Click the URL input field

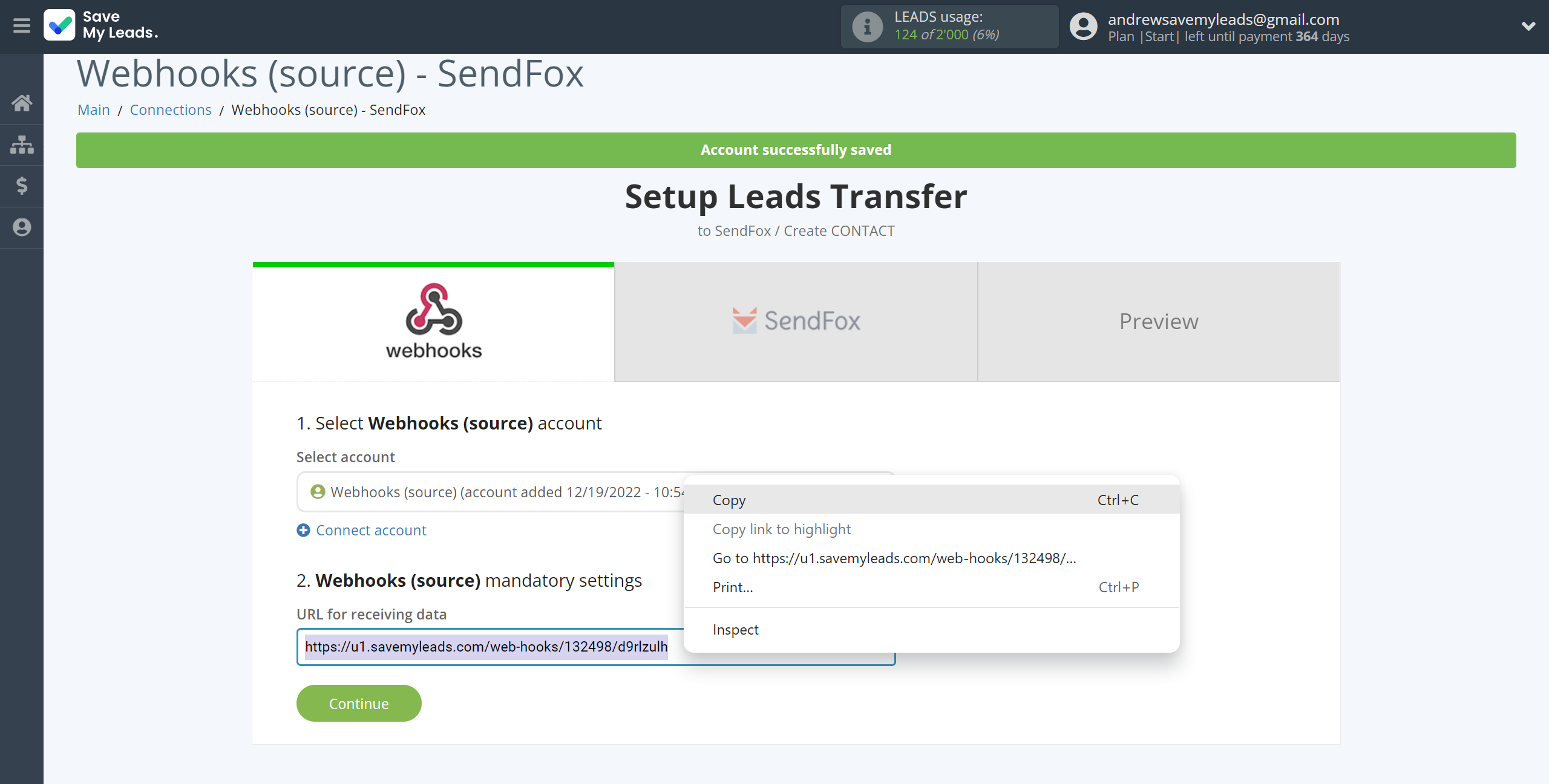click(596, 645)
